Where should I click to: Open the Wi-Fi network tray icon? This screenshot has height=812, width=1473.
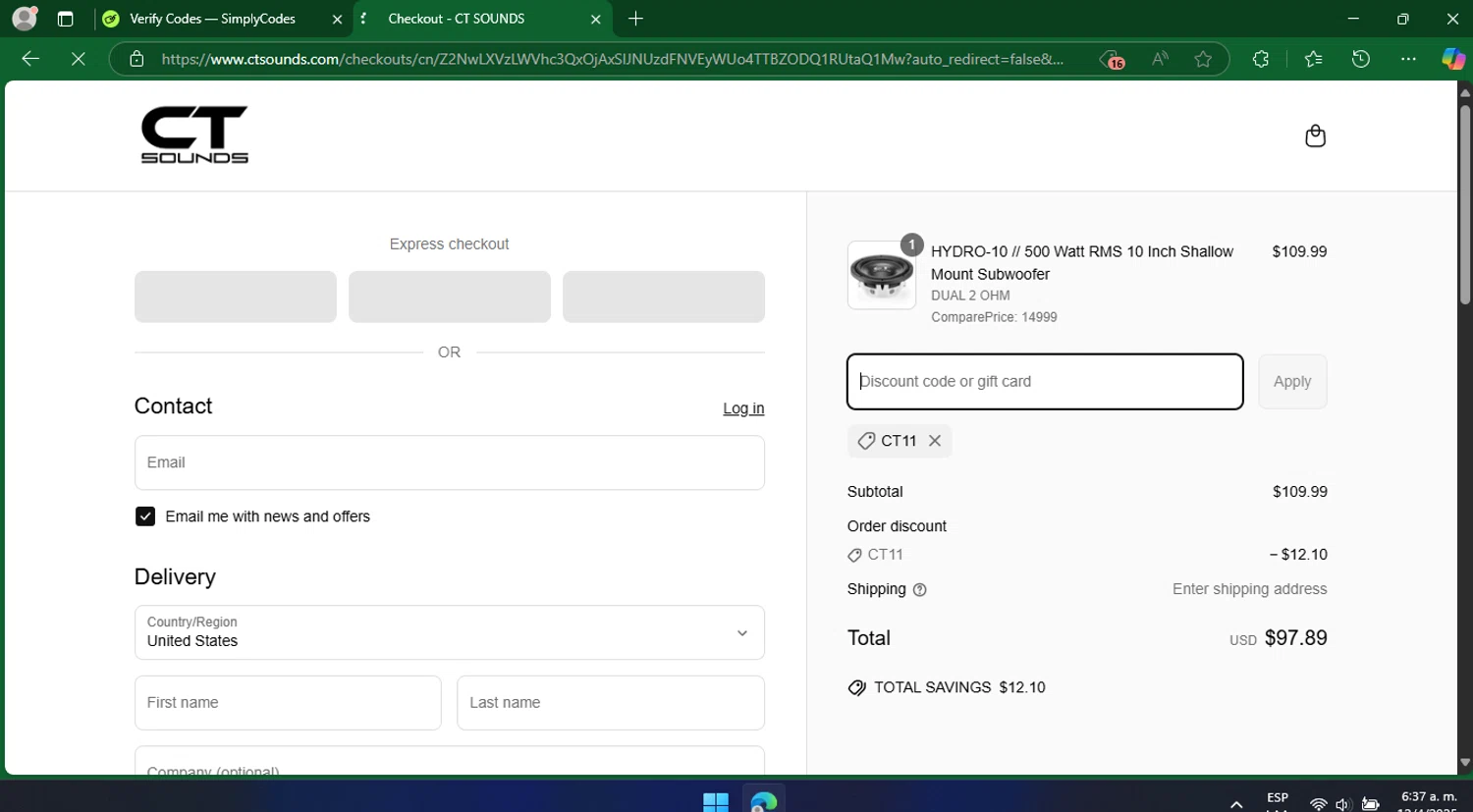point(1319,805)
